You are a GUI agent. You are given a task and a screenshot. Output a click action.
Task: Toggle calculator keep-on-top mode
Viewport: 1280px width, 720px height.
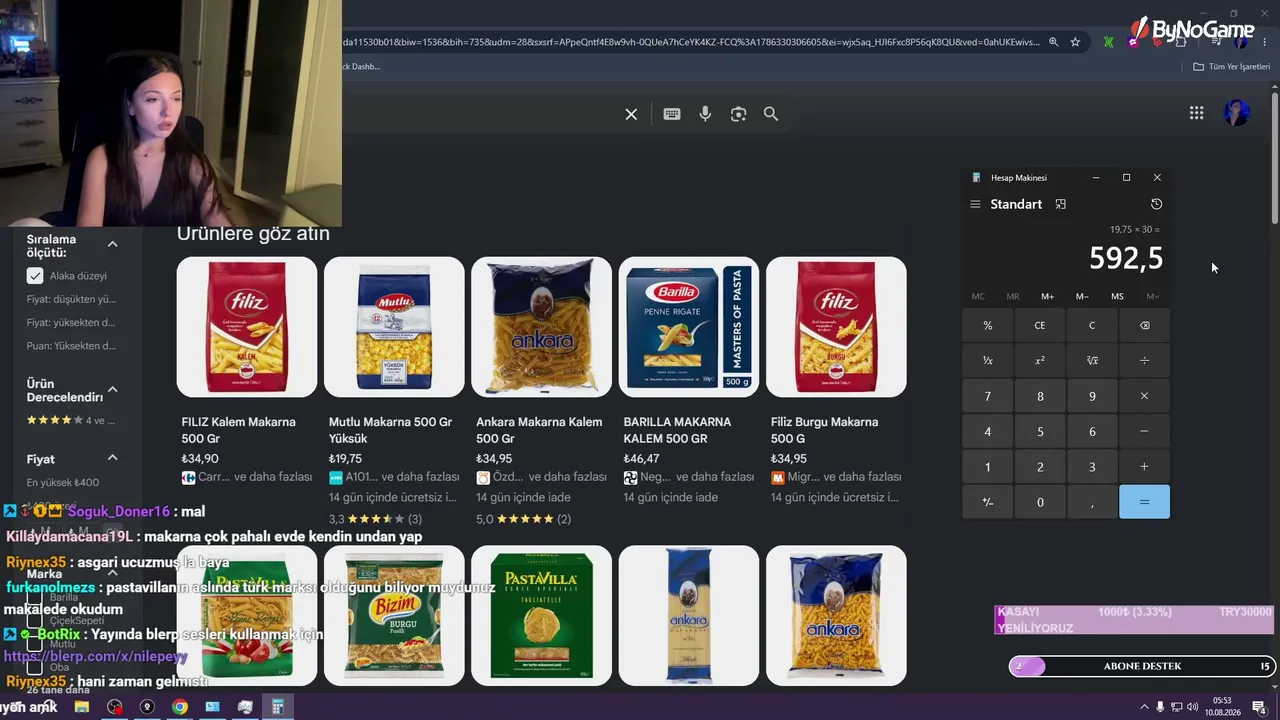[1061, 204]
